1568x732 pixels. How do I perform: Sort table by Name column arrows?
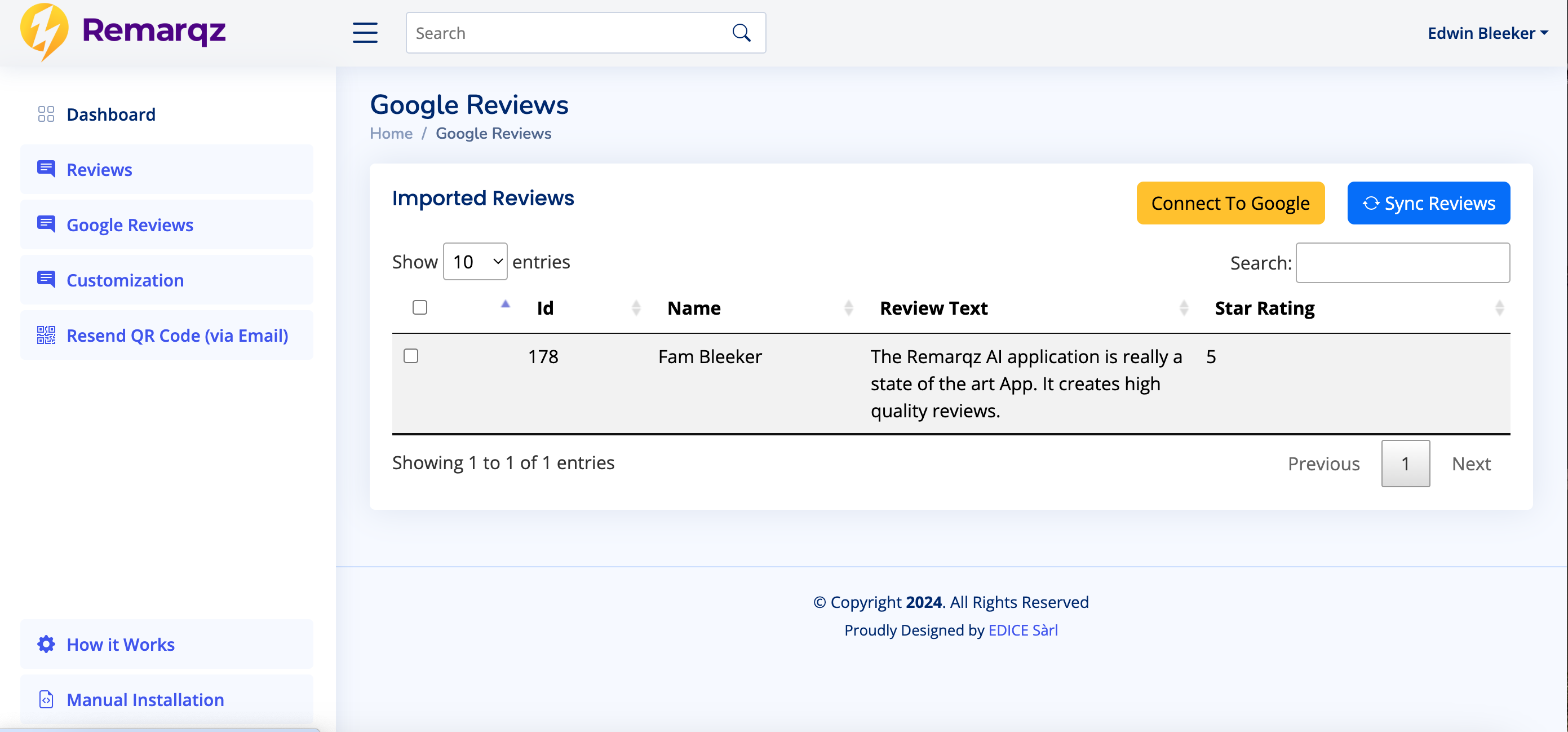tap(848, 308)
